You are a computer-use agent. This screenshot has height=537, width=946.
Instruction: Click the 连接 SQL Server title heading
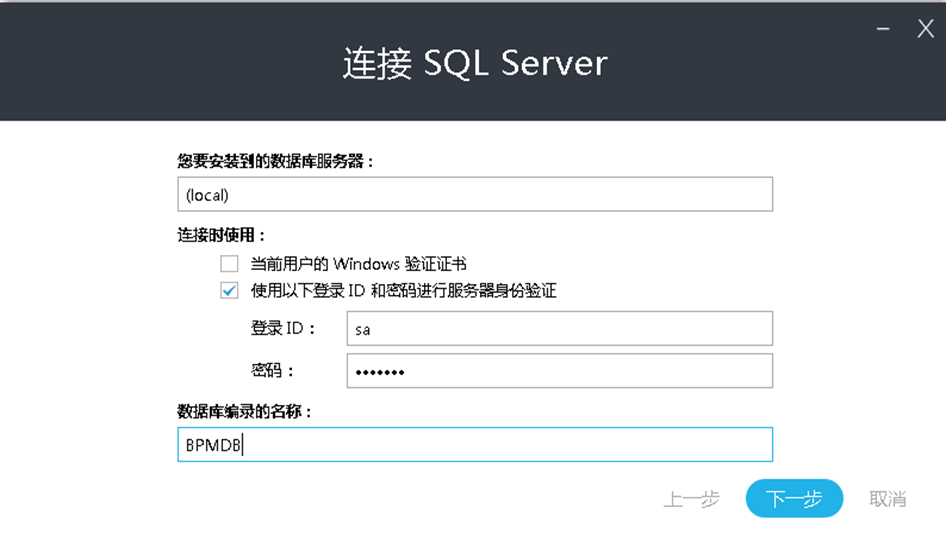475,63
